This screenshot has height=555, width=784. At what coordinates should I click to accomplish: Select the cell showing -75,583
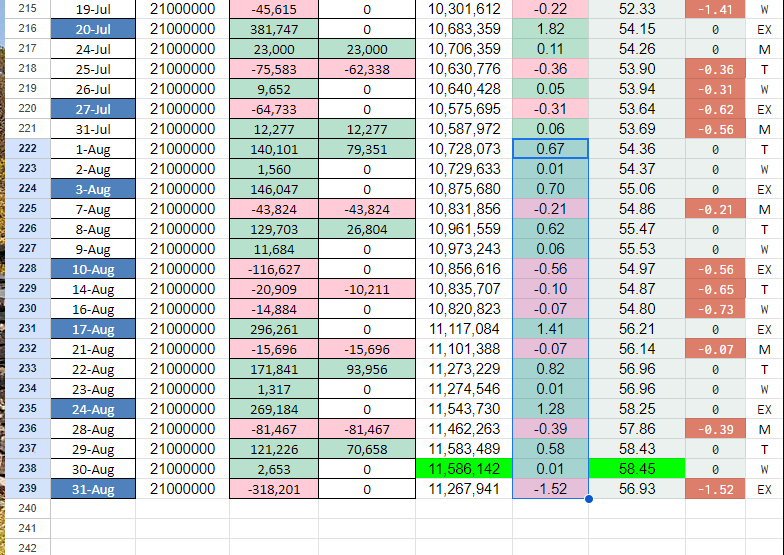coord(274,69)
